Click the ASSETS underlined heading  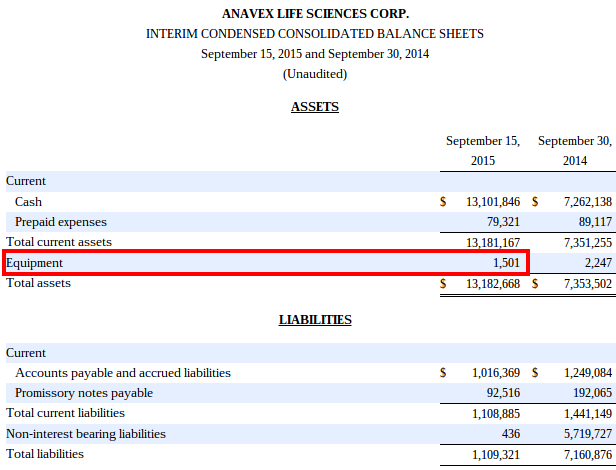tap(315, 107)
